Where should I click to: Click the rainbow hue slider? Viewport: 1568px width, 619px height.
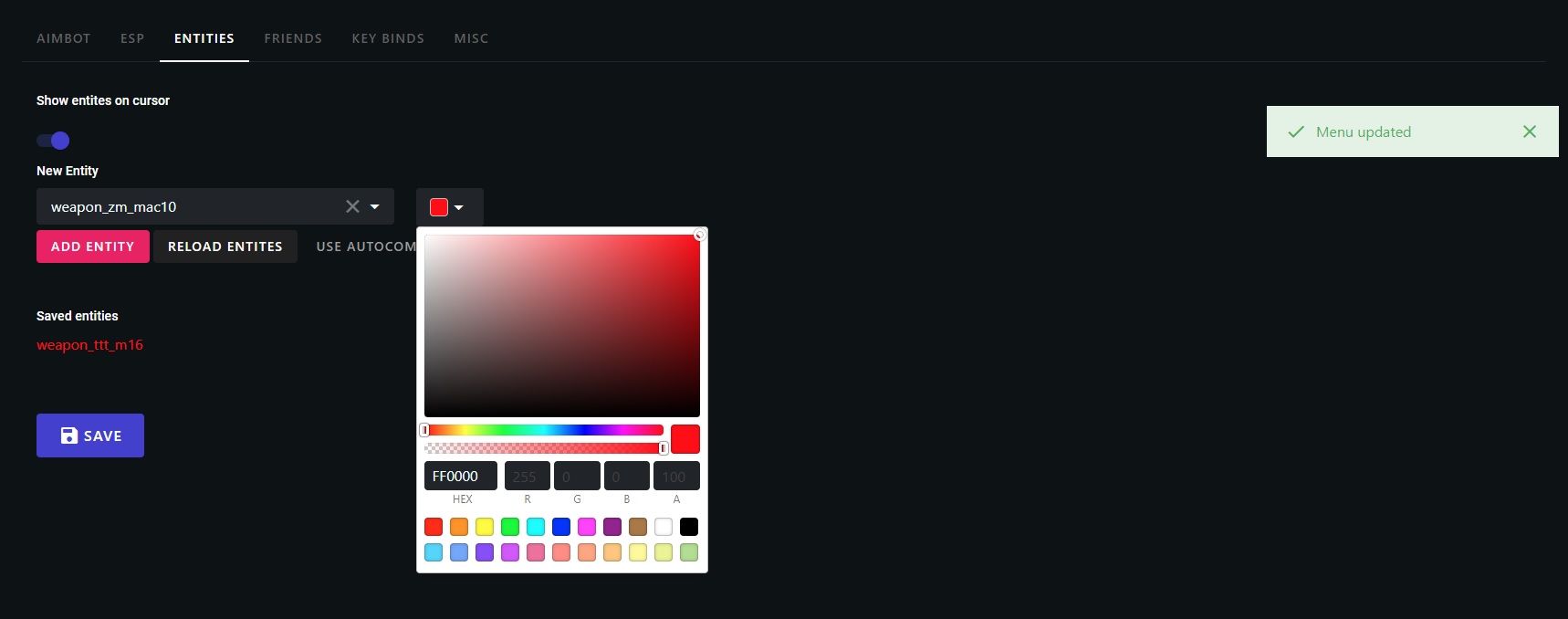[544, 430]
